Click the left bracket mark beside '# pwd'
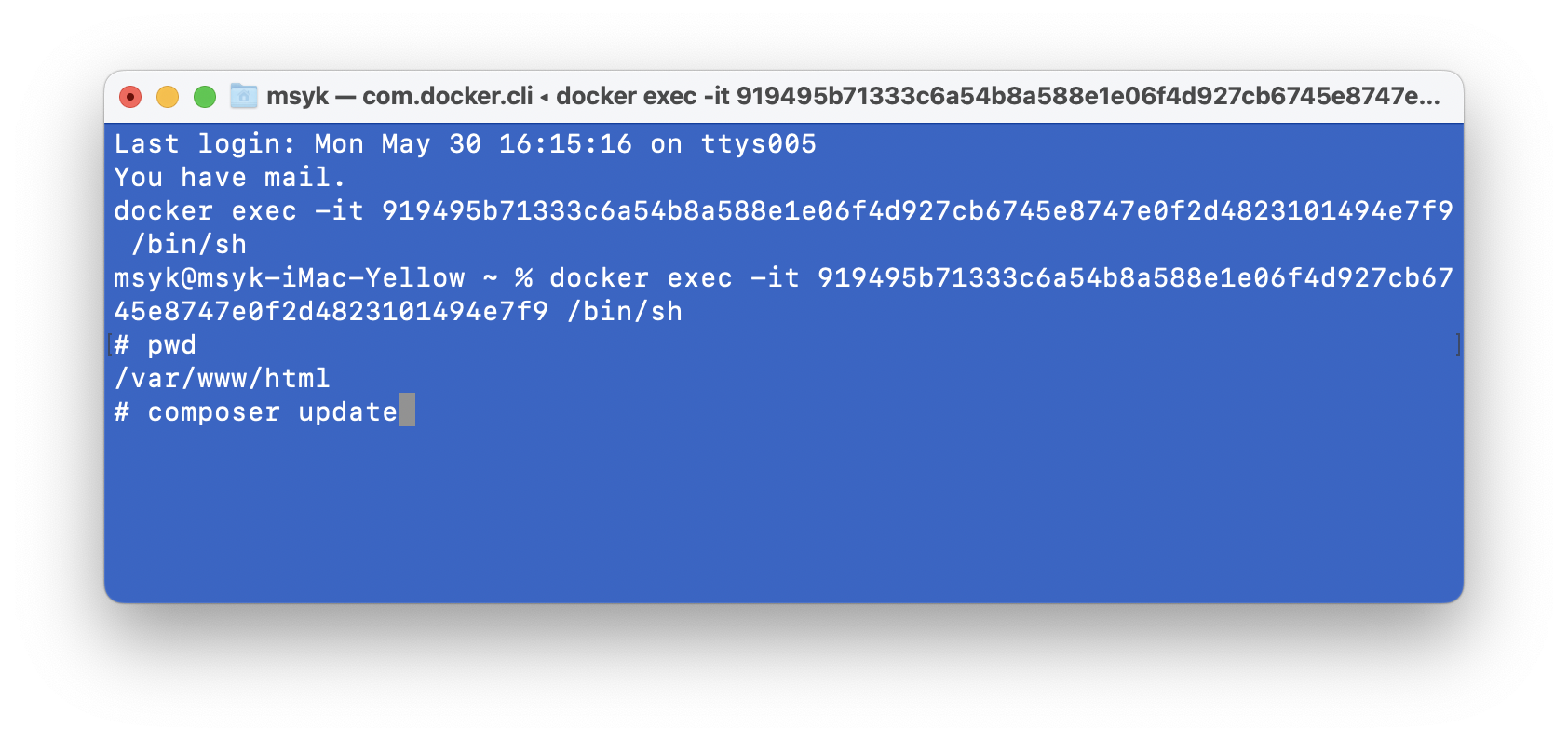Viewport: 1568px width, 741px height. [109, 345]
